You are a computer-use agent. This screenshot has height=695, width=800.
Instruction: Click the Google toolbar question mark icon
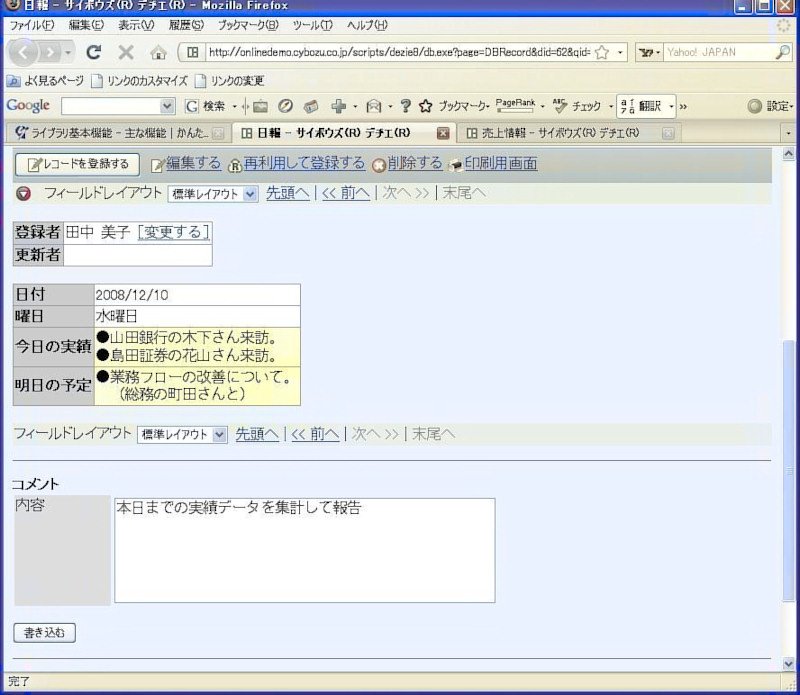406,106
